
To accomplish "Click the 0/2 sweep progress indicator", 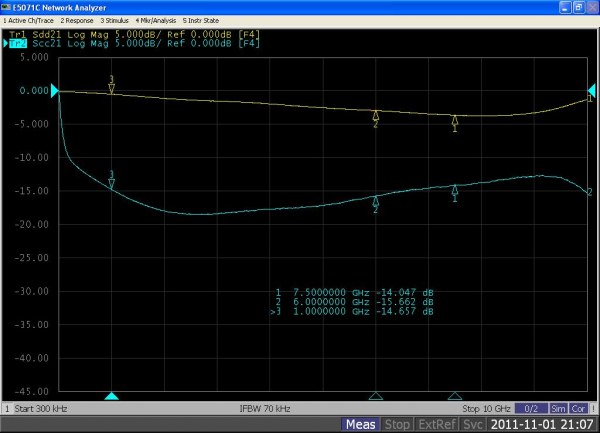I will (x=531, y=409).
